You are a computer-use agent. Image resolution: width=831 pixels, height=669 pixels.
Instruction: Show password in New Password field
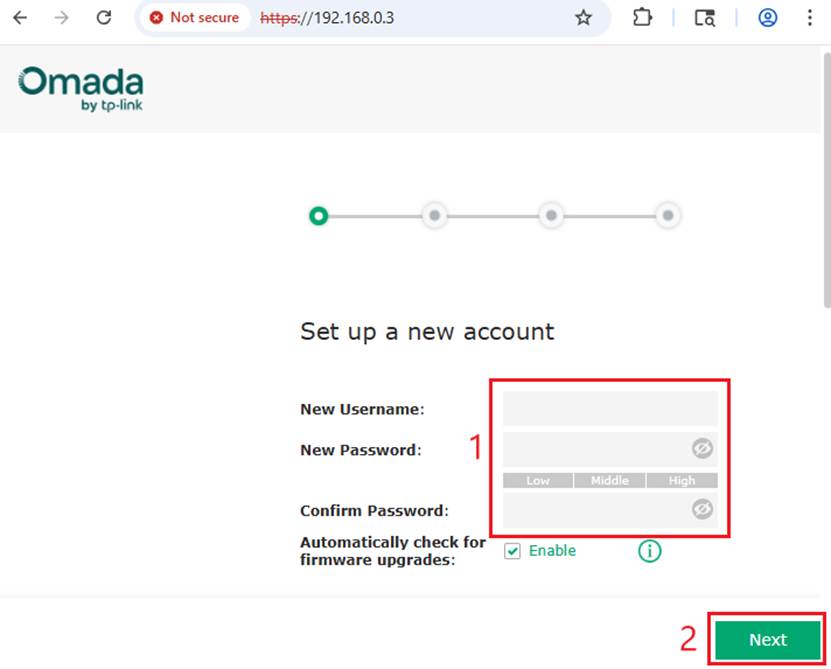click(702, 449)
